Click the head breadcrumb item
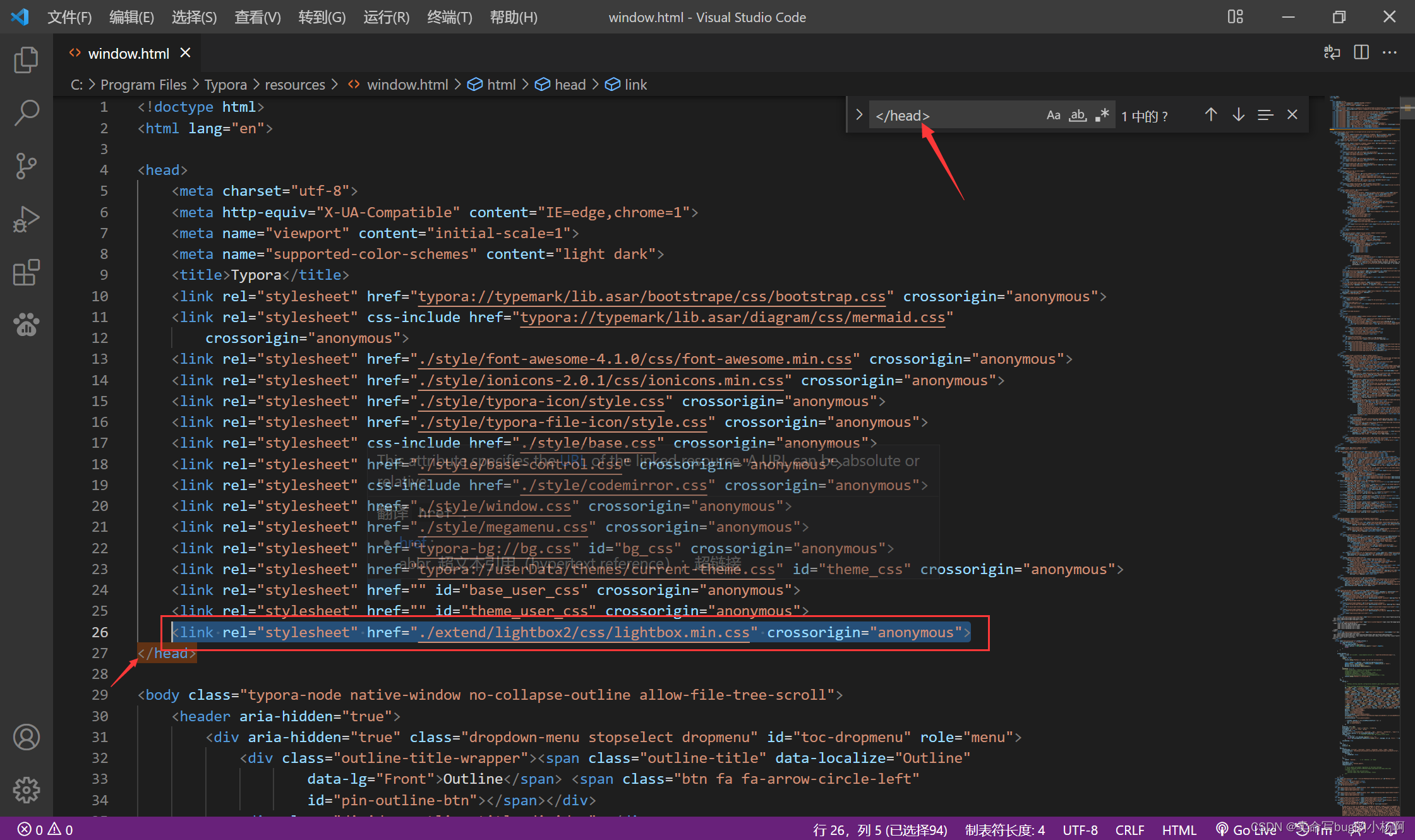The image size is (1415, 840). (570, 85)
